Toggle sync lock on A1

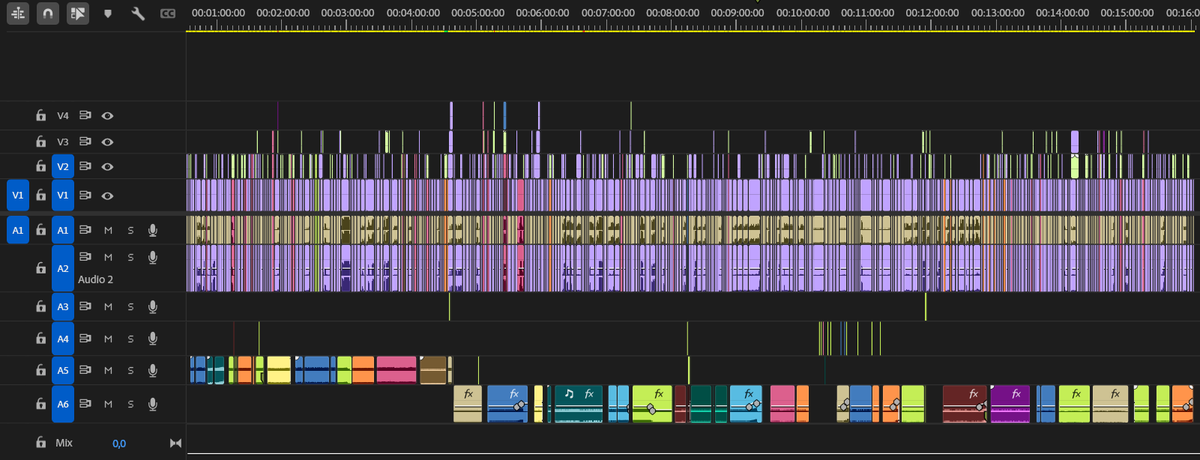(x=86, y=230)
